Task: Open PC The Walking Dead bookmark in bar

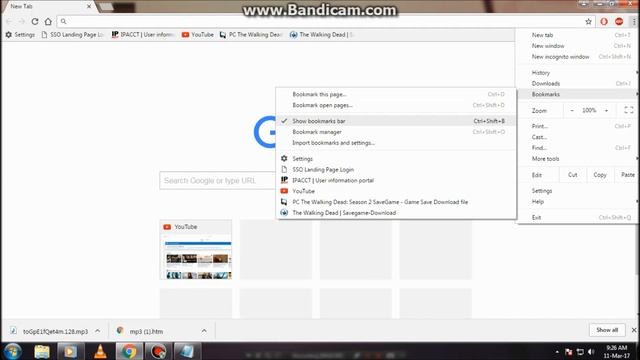Action: coord(251,35)
